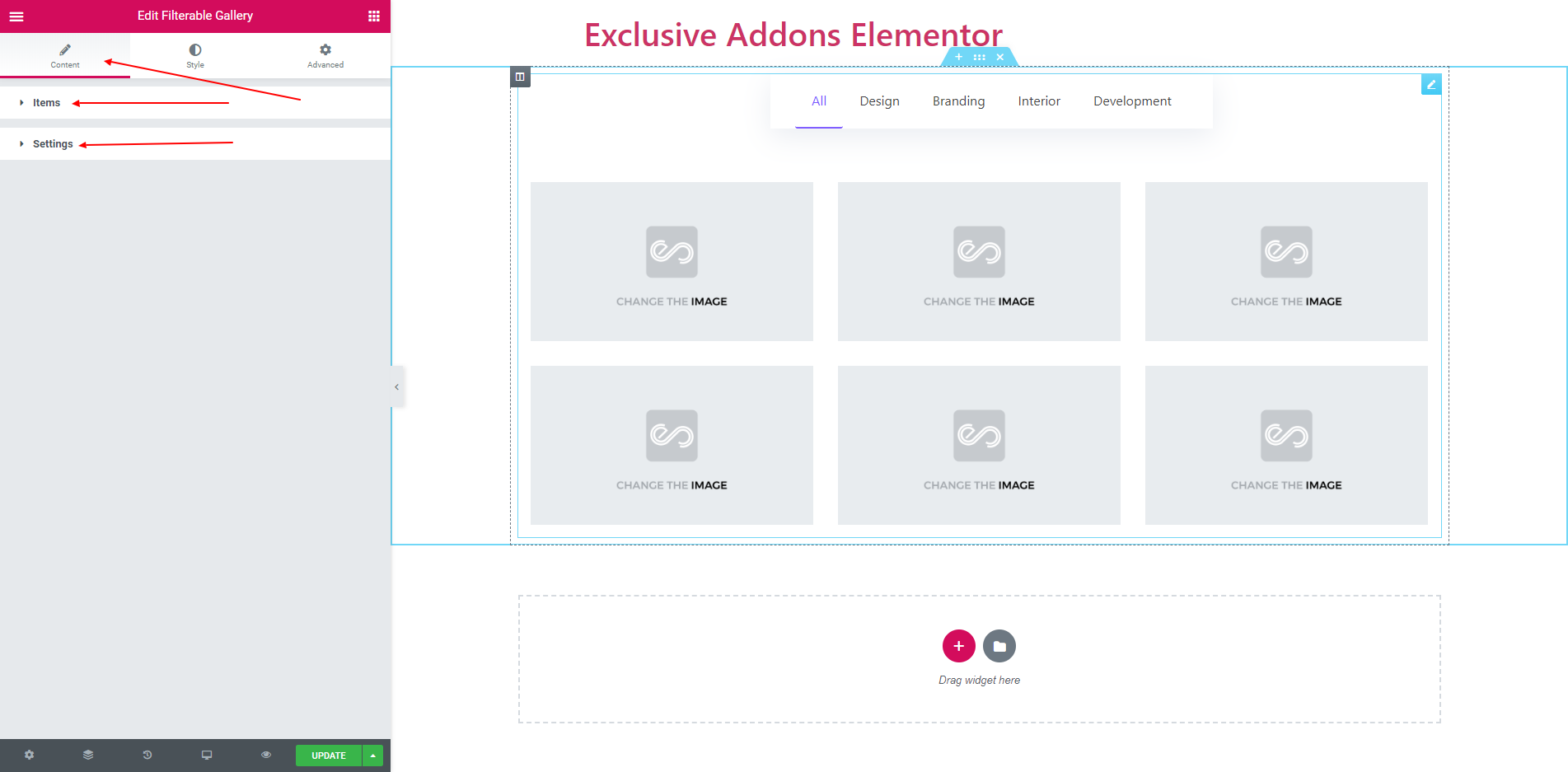1568x772 pixels.
Task: Select the Branding gallery filter
Action: point(958,101)
